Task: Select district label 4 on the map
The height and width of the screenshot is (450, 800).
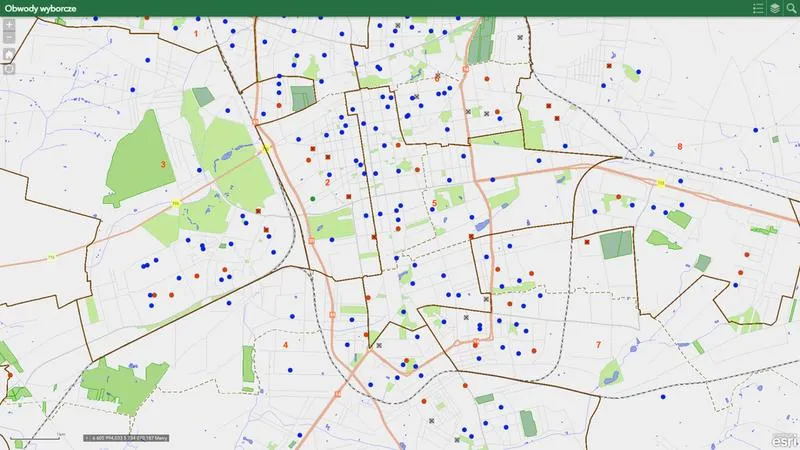Action: coord(285,345)
